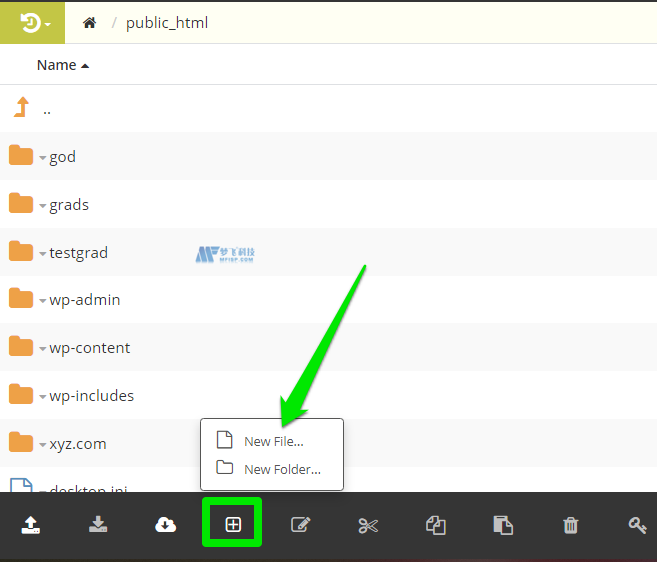Click the Delete trash icon
Viewport: 657px width, 562px height.
[x=570, y=525]
